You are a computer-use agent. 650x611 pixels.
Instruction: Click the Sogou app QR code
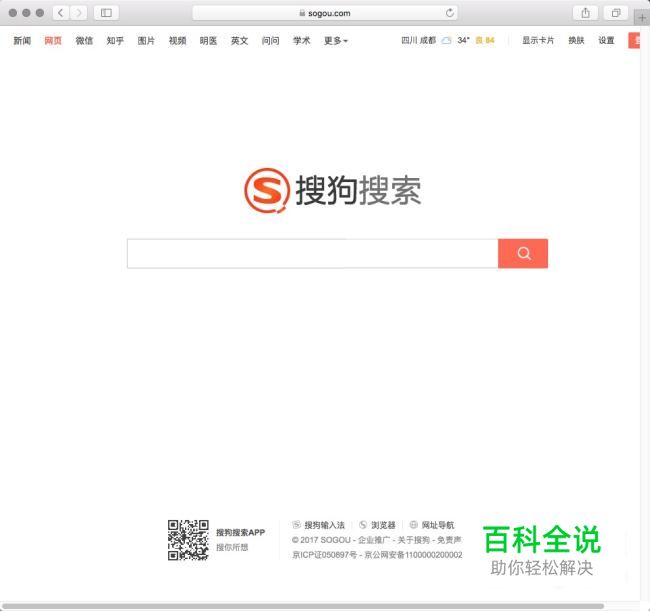click(x=188, y=540)
